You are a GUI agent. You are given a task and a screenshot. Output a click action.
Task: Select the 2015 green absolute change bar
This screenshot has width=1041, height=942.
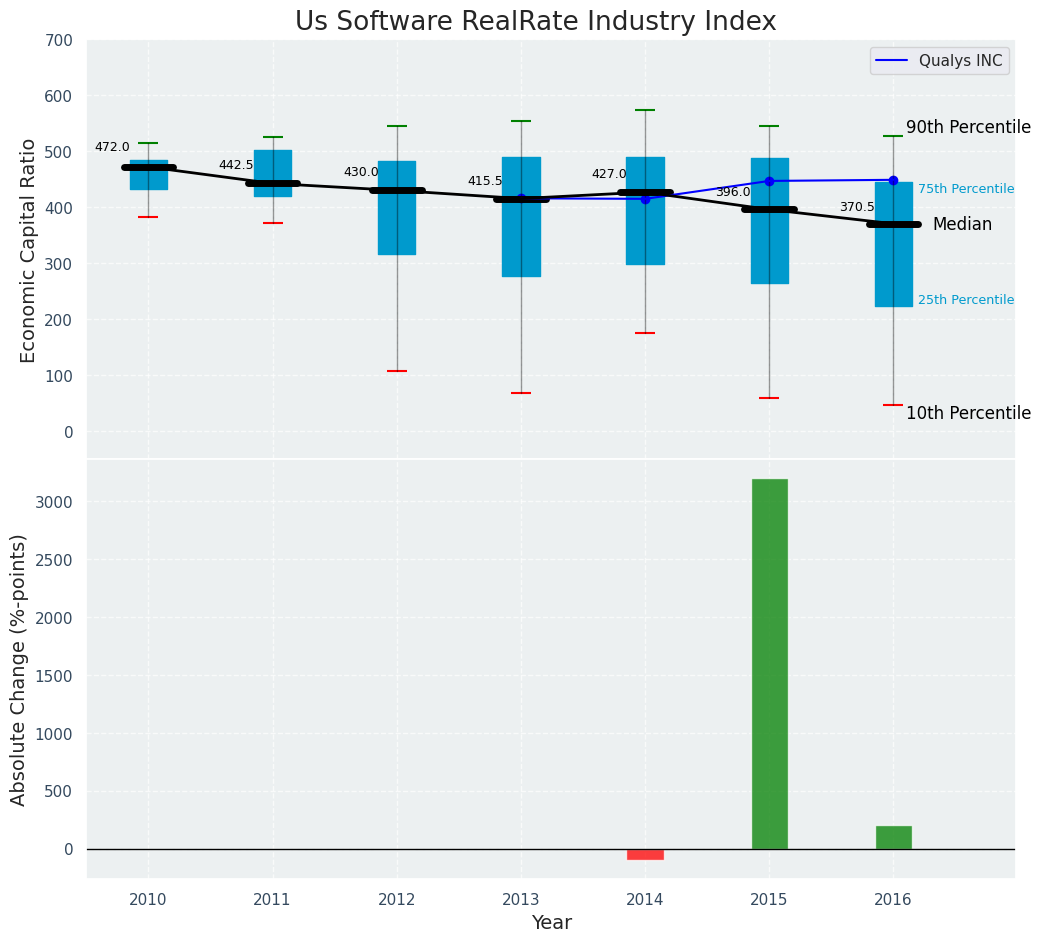pyautogui.click(x=769, y=664)
